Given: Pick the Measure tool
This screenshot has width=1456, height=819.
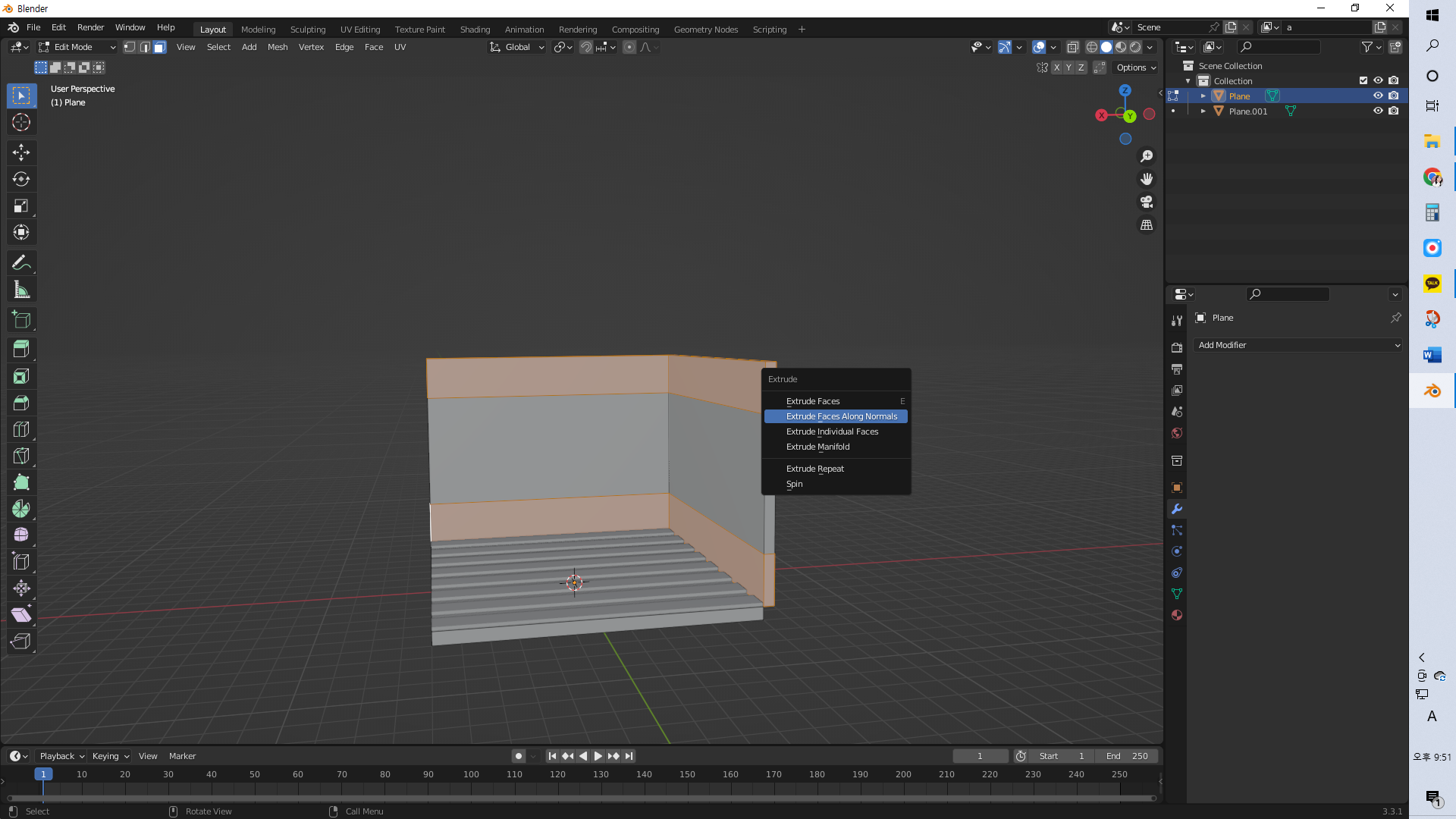Looking at the screenshot, I should pyautogui.click(x=21, y=290).
